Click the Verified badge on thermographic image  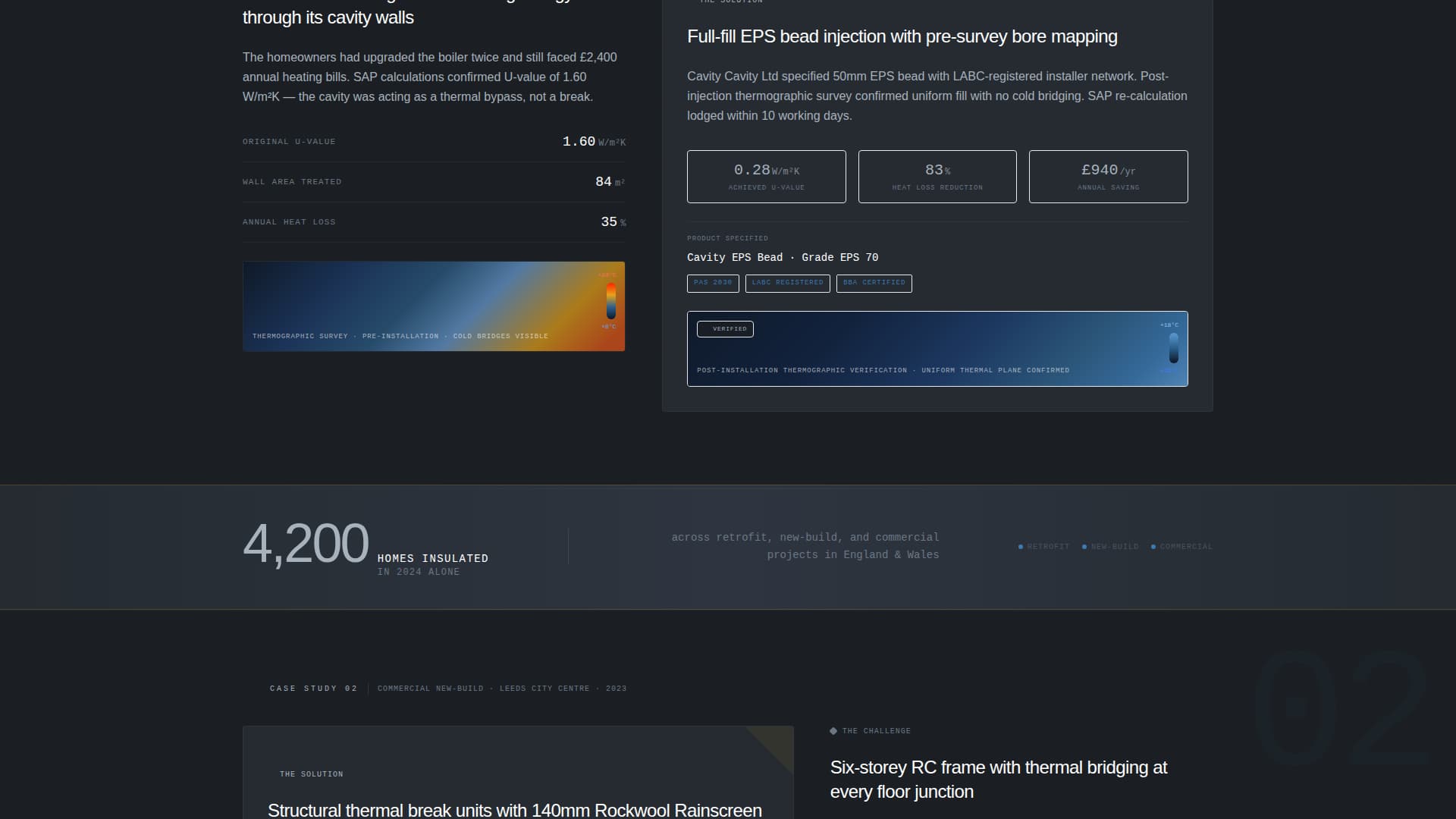725,329
